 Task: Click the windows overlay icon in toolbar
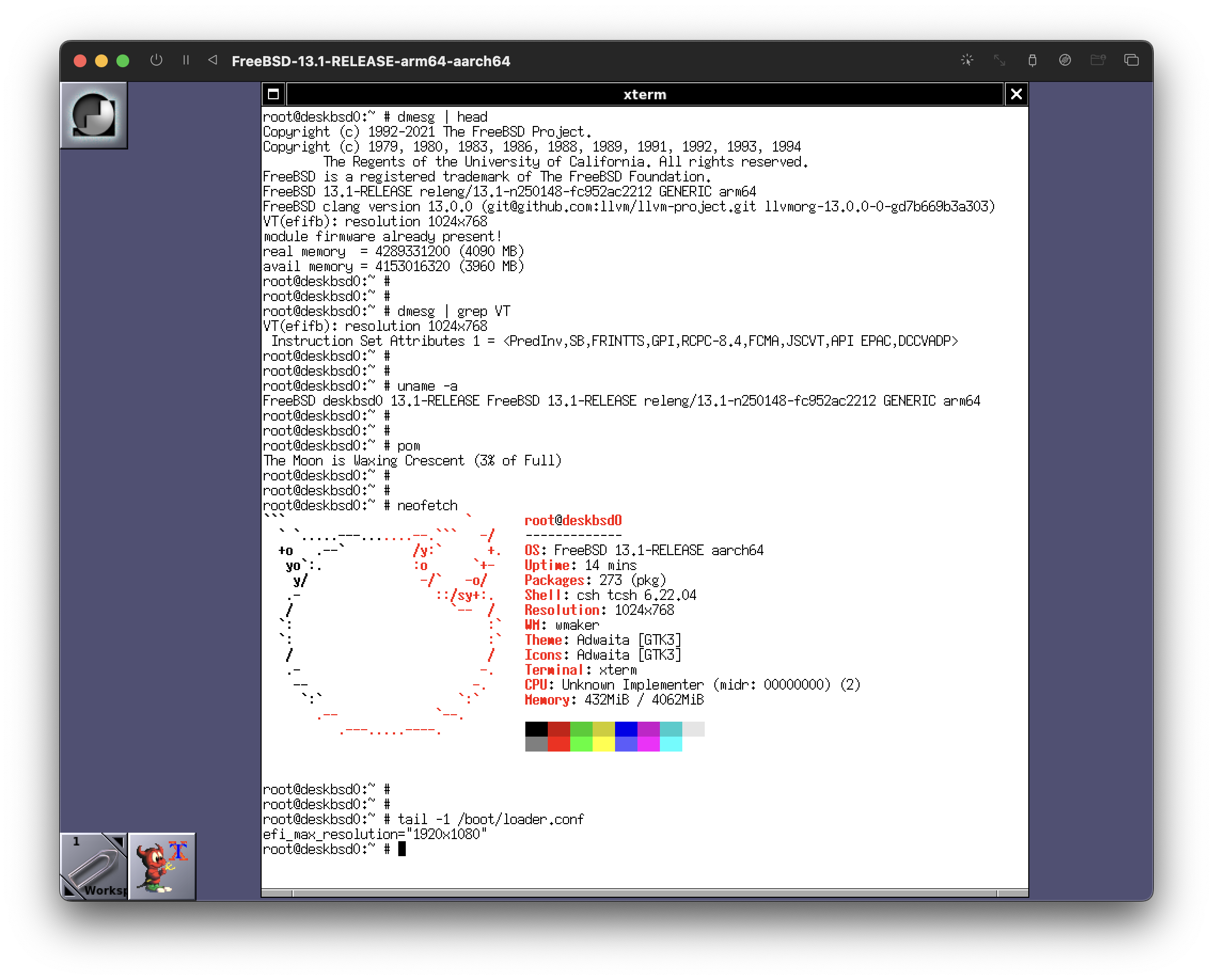(1131, 60)
